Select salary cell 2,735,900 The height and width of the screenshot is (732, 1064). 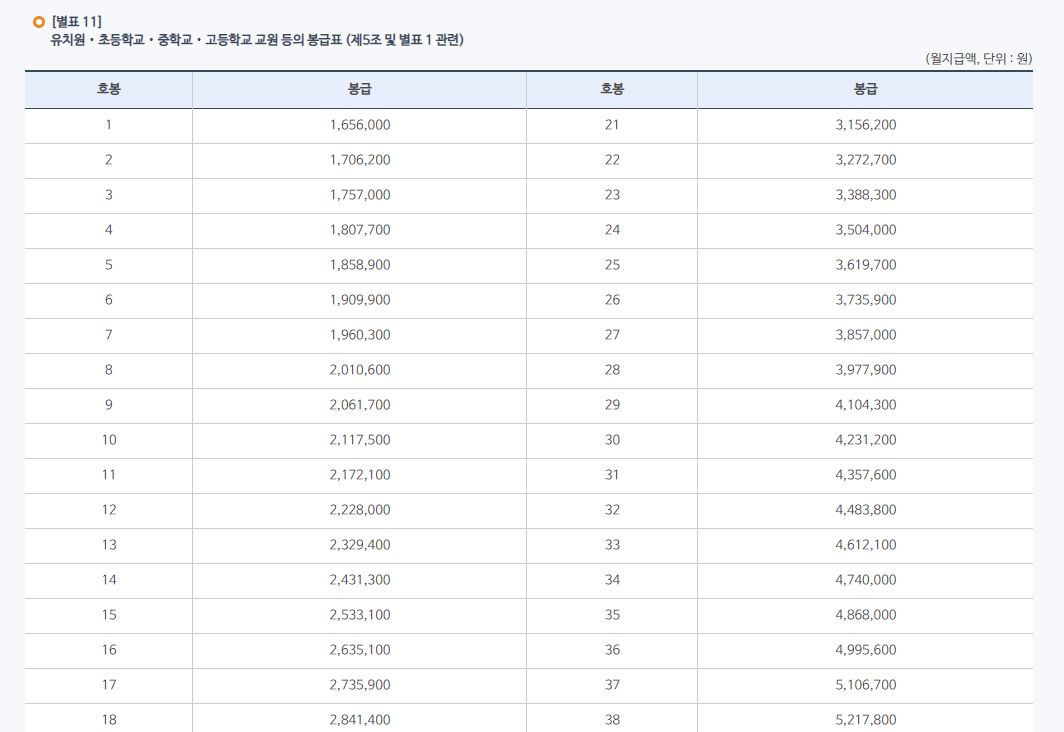click(x=360, y=685)
